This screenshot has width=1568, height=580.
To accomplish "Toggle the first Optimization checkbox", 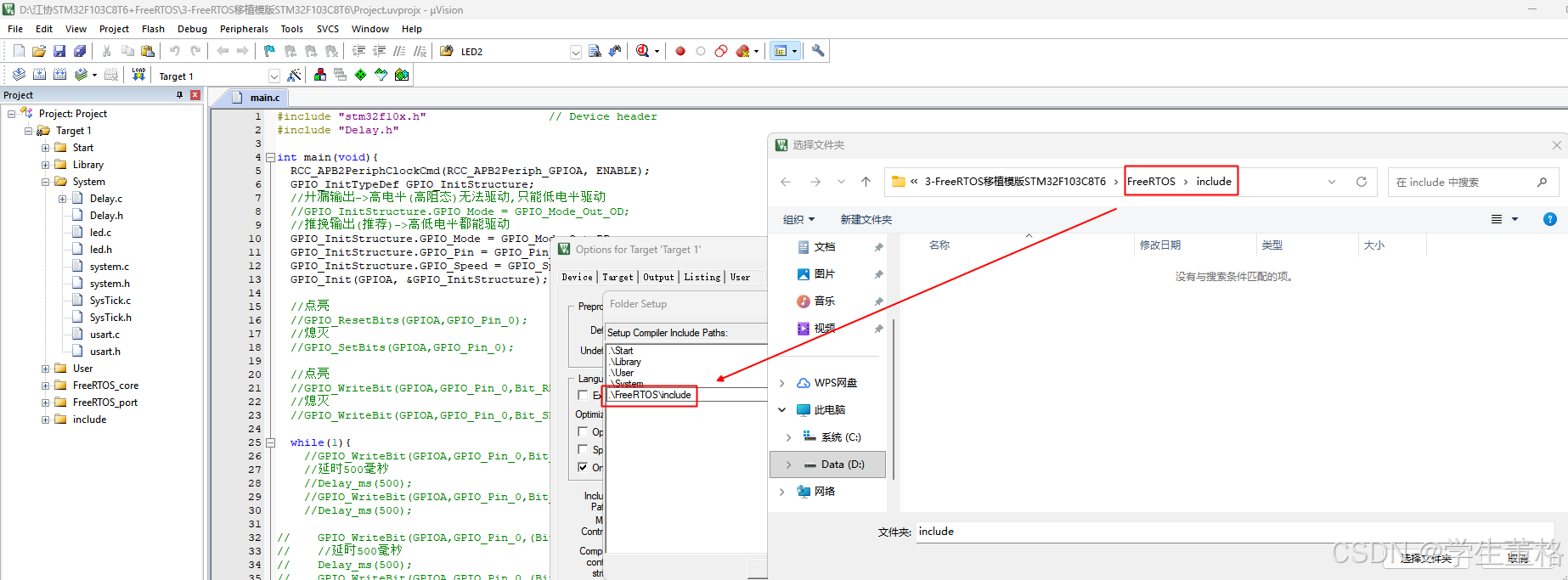I will pos(583,431).
